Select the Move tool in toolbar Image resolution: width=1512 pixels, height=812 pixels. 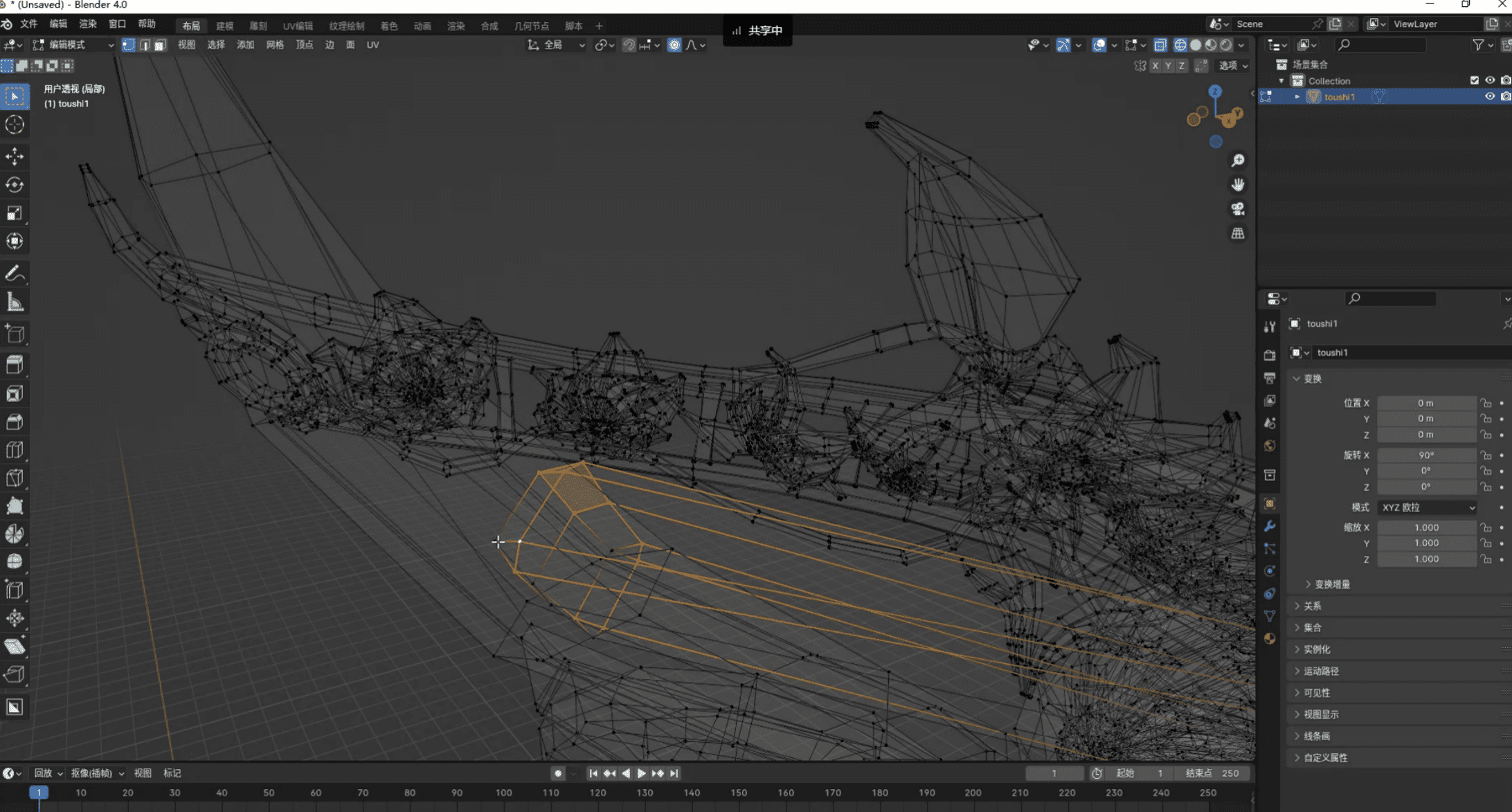[15, 156]
